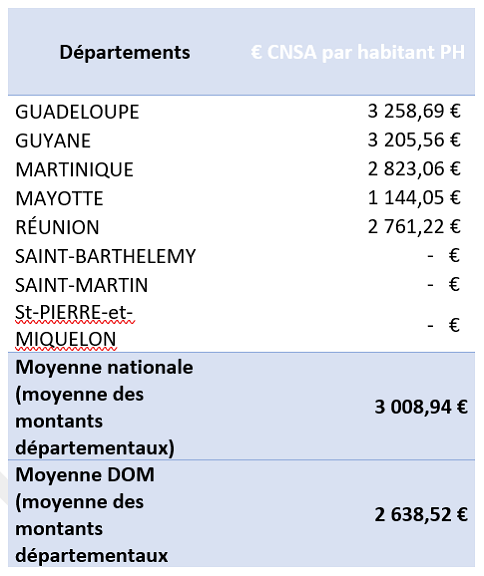Image resolution: width=484 pixels, height=576 pixels.
Task: Click the Moyenne DOM label cell
Action: click(x=92, y=515)
